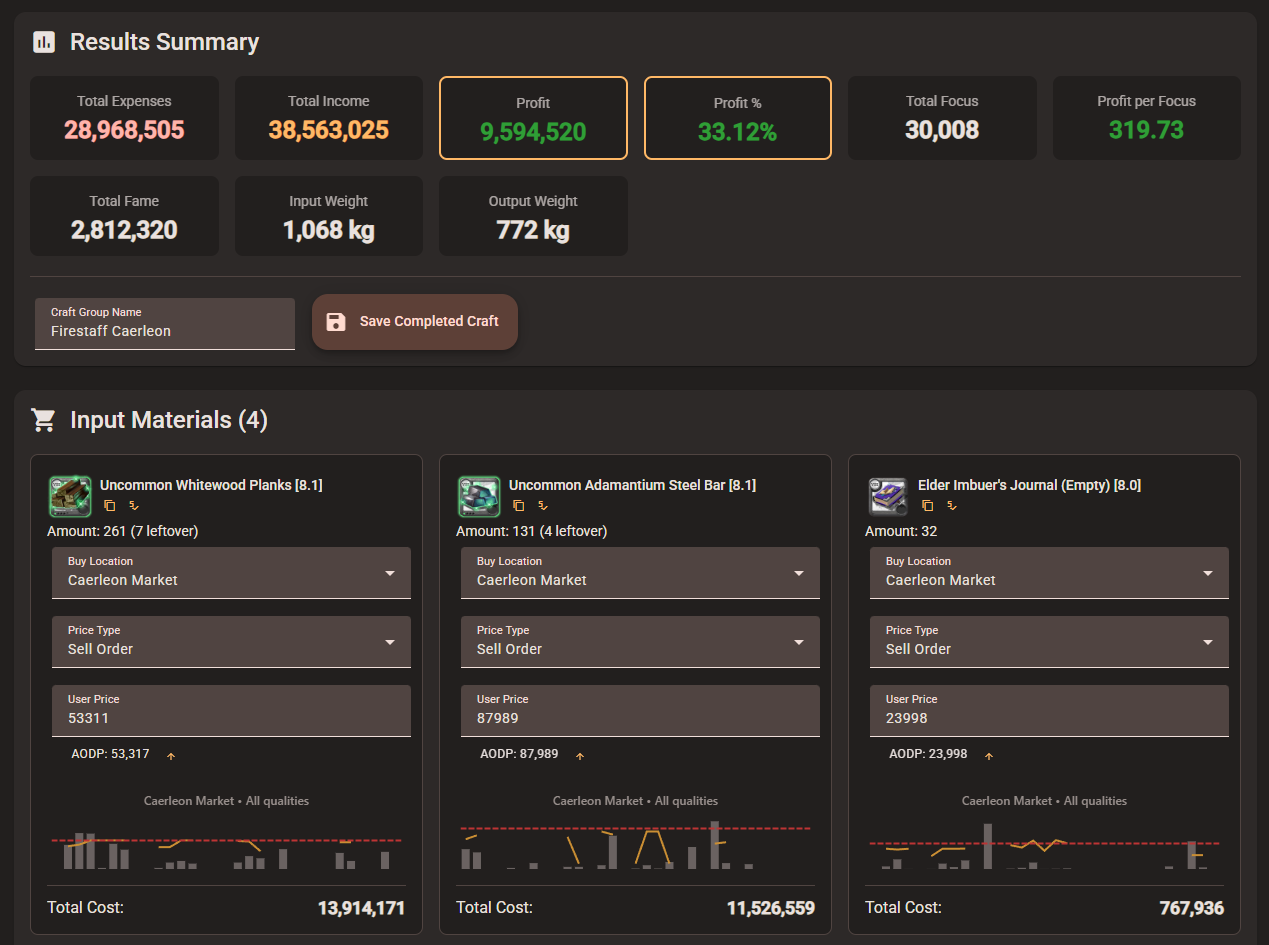This screenshot has width=1269, height=945.
Task: Click the Adamantium Steel Bar price history chart
Action: coord(635,845)
